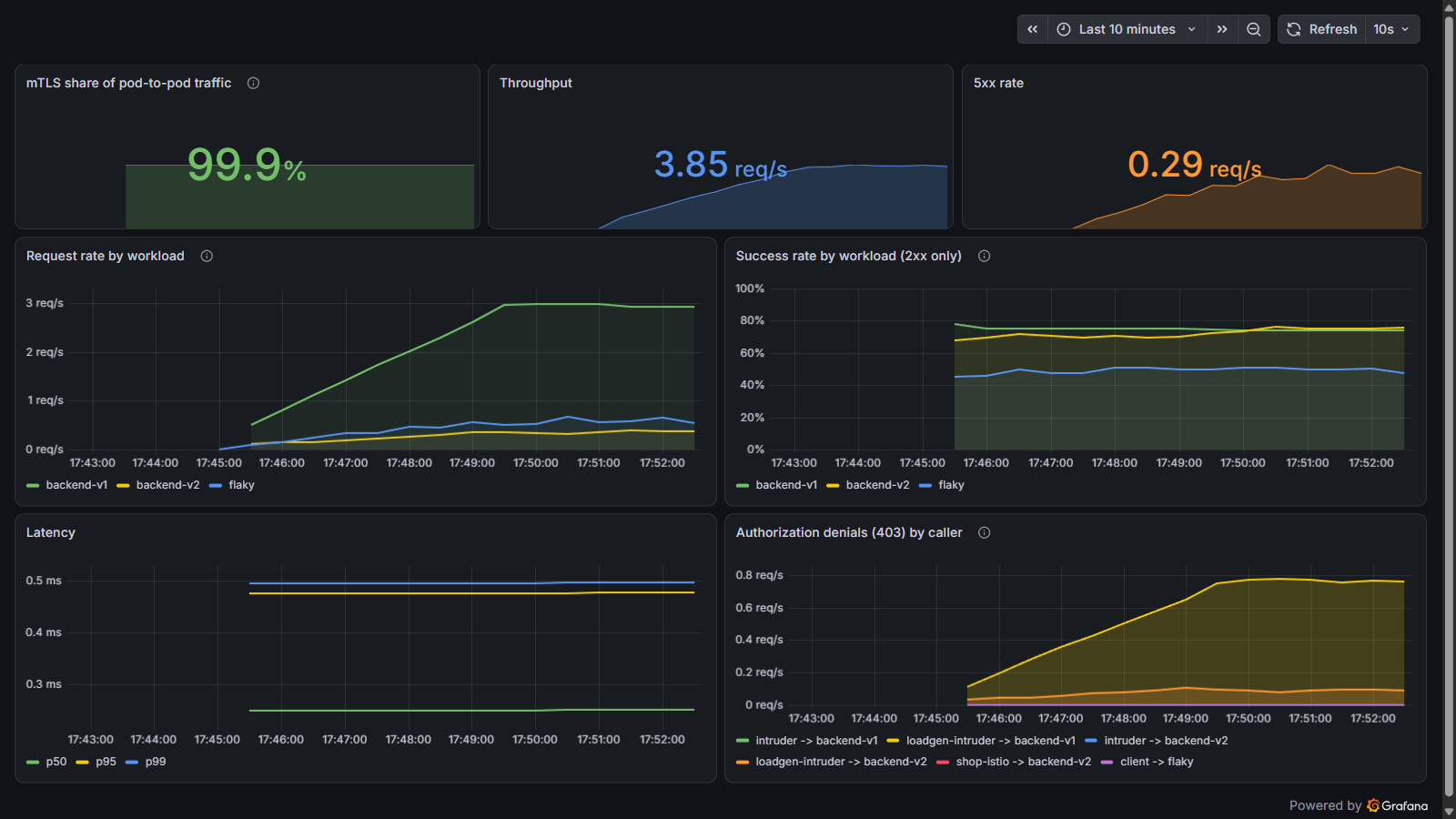1456x819 pixels.
Task: Open the Last 10 minutes time picker
Action: click(1127, 29)
